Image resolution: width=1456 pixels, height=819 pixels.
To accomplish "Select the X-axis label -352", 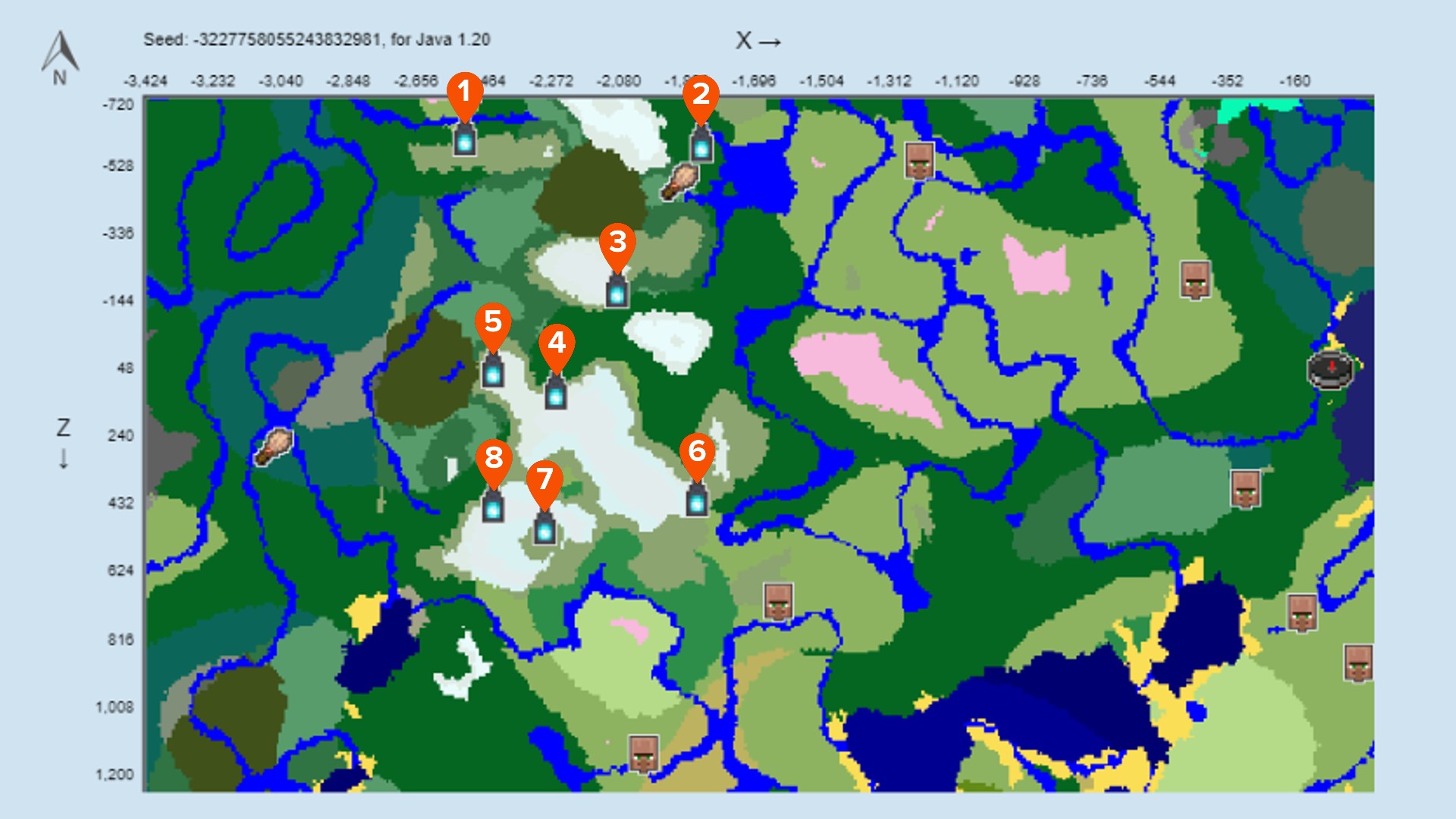I will coord(1228,81).
